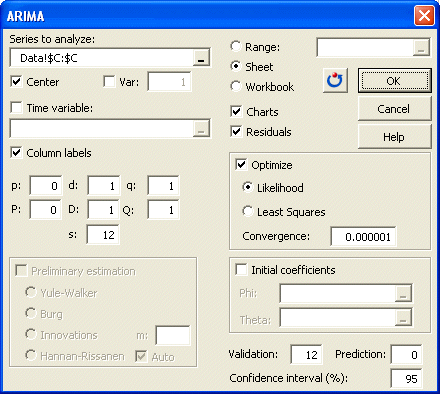Click the blue reset arrow icon
Screen dimensions: 440x394
click(x=335, y=80)
